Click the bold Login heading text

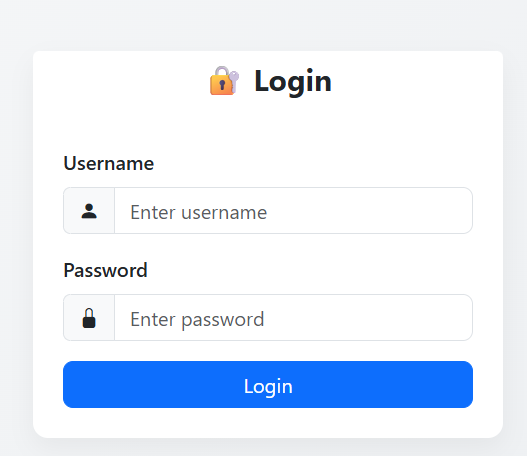pos(293,81)
